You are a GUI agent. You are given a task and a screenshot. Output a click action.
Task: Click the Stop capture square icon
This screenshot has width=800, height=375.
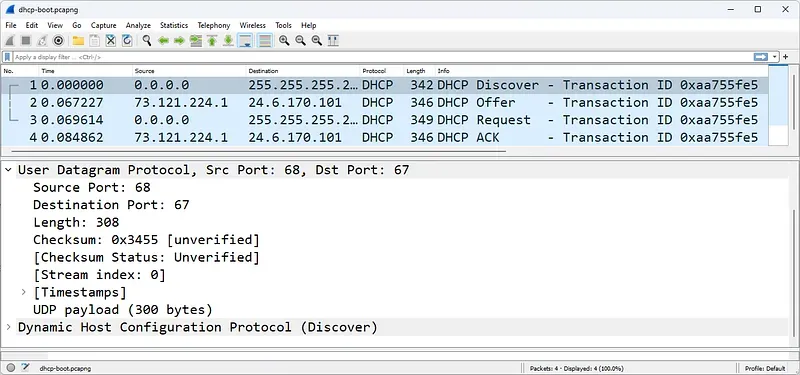pos(26,41)
